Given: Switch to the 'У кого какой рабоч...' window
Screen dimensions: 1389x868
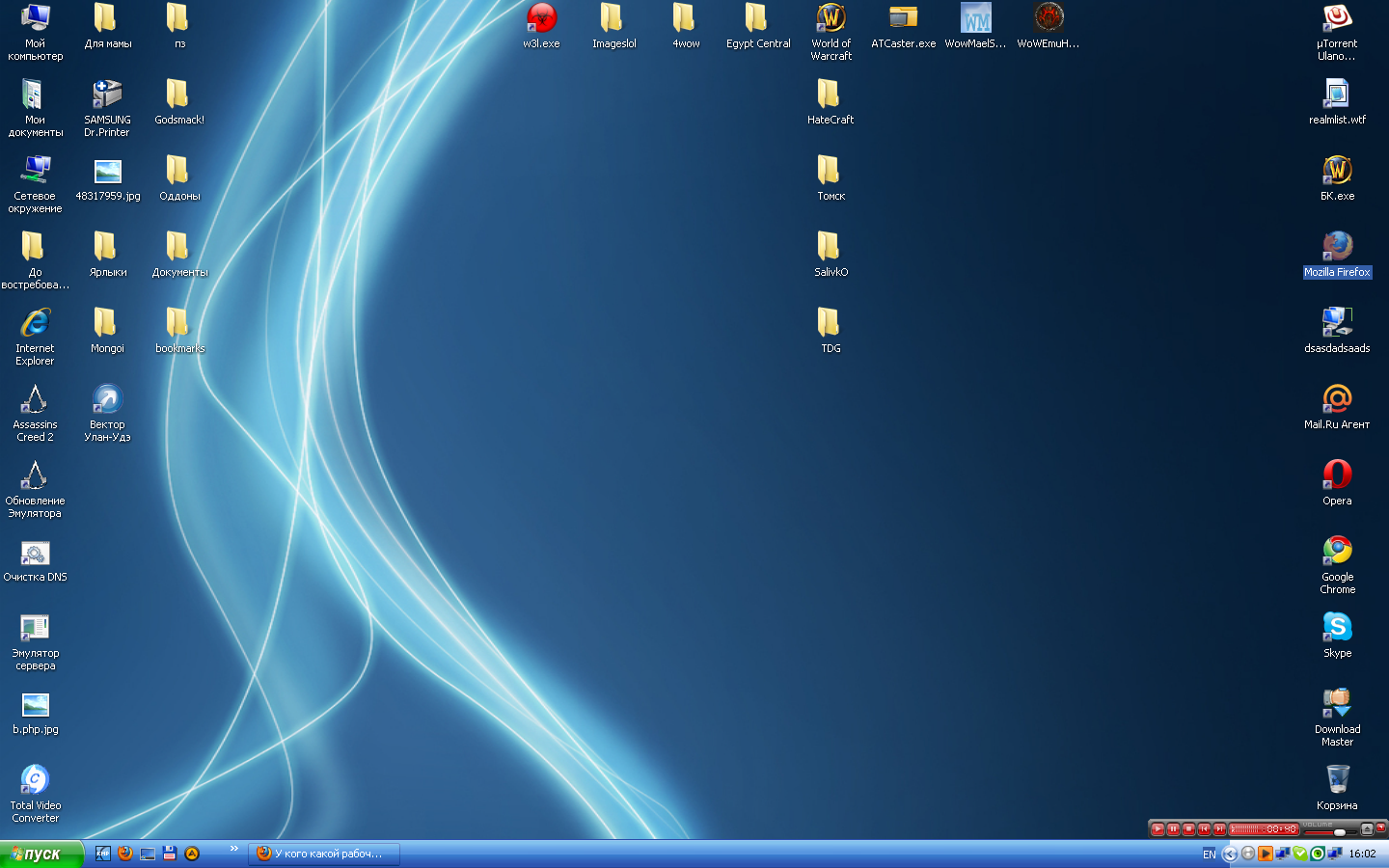Looking at the screenshot, I should [323, 854].
